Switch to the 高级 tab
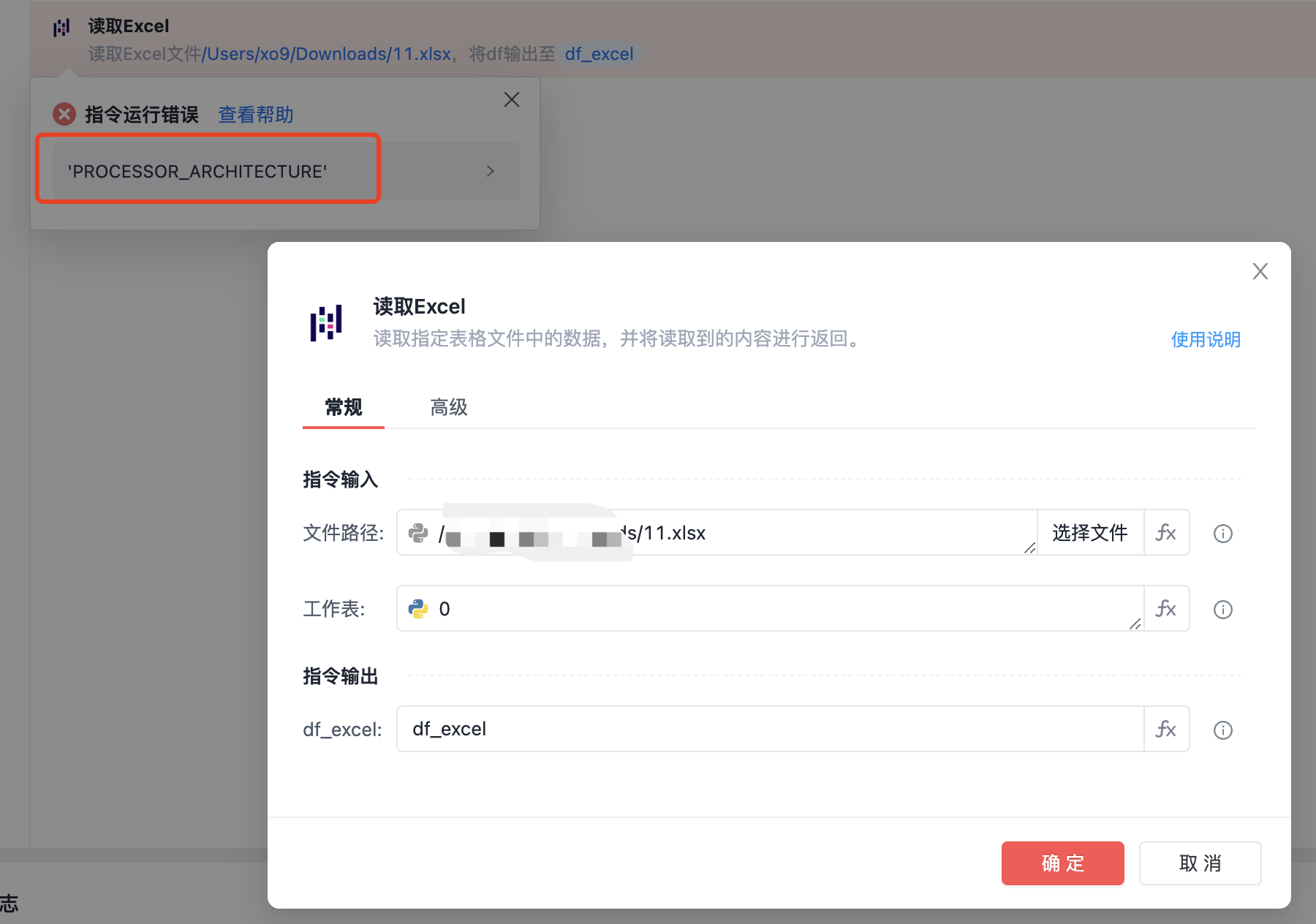The width and height of the screenshot is (1316, 924). click(448, 407)
